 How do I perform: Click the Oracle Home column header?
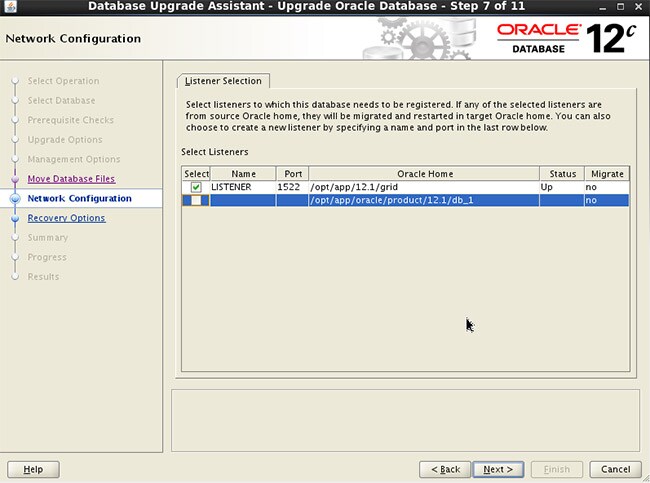(424, 174)
